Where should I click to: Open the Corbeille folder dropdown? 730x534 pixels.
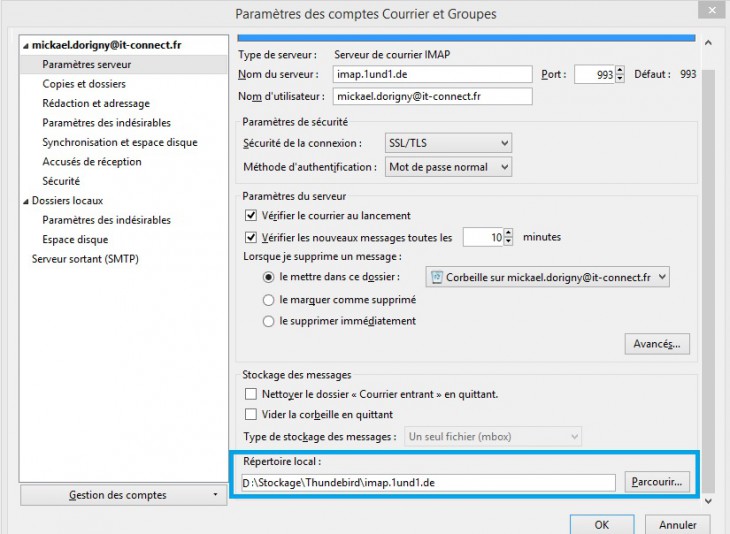pyautogui.click(x=548, y=277)
